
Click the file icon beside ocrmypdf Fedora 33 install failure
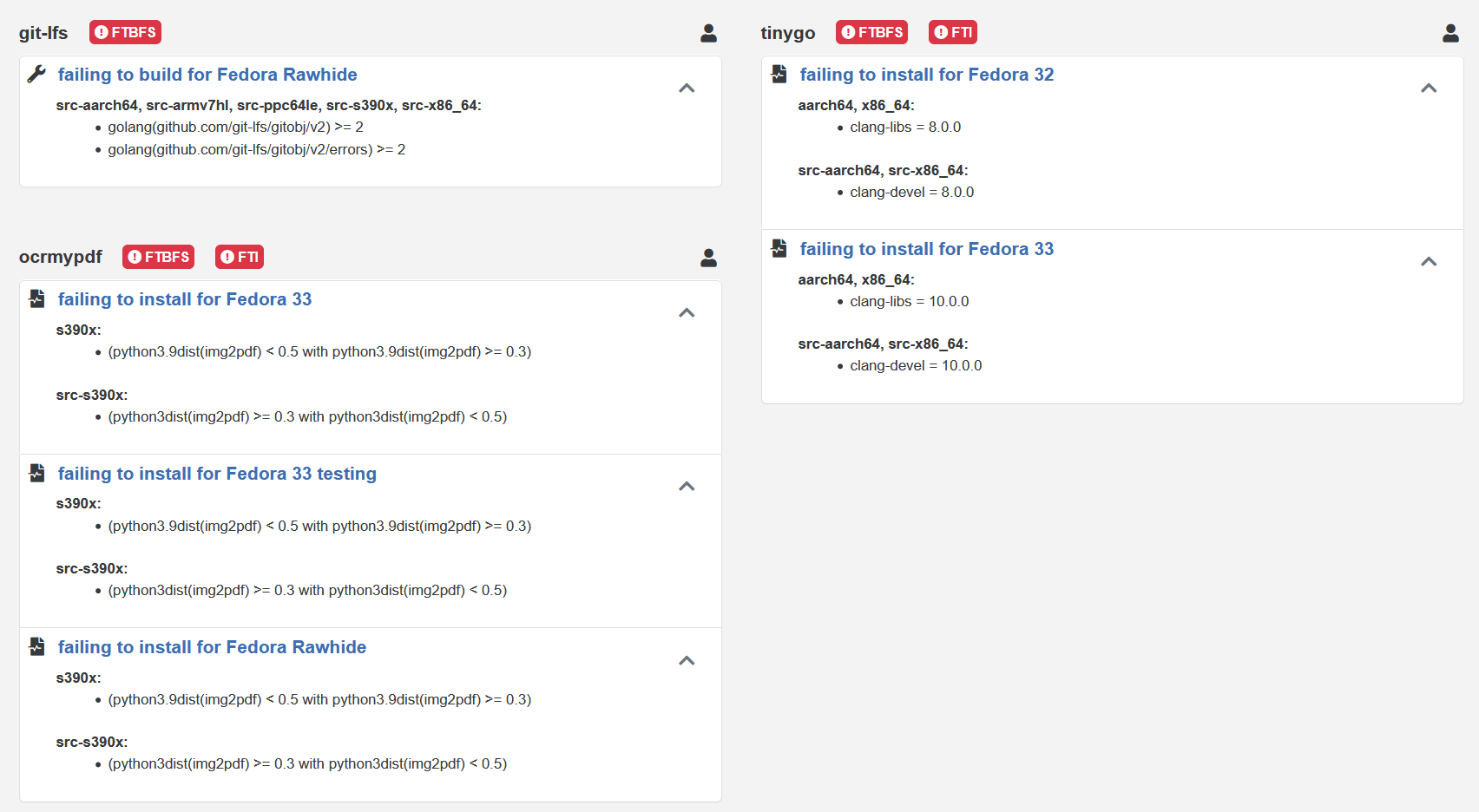tap(36, 299)
